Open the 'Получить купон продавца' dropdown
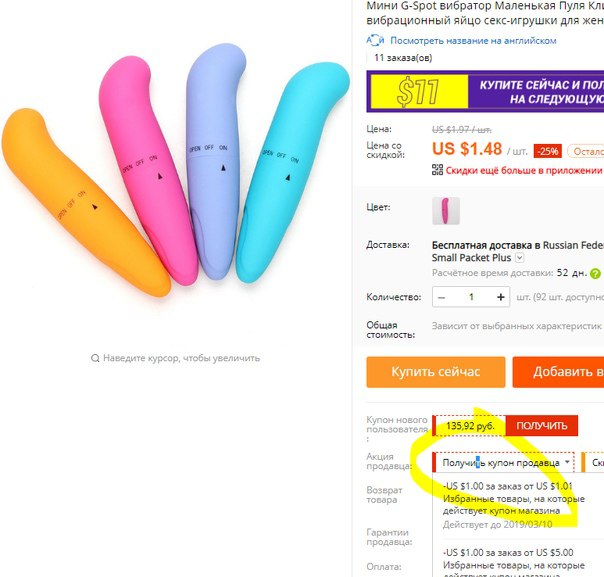Image resolution: width=604 pixels, height=577 pixels. click(504, 463)
